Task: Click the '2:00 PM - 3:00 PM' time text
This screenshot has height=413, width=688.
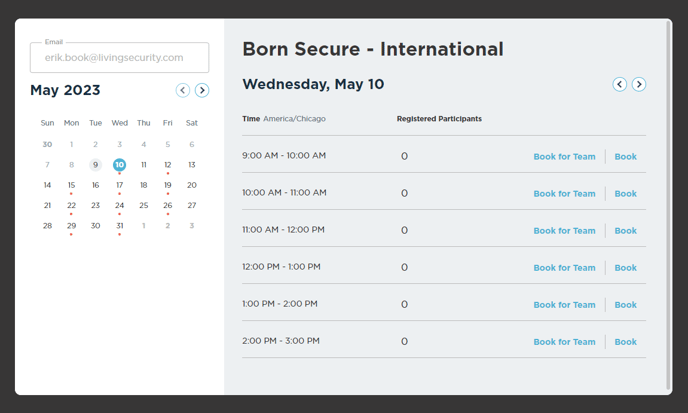Action: [x=281, y=341]
